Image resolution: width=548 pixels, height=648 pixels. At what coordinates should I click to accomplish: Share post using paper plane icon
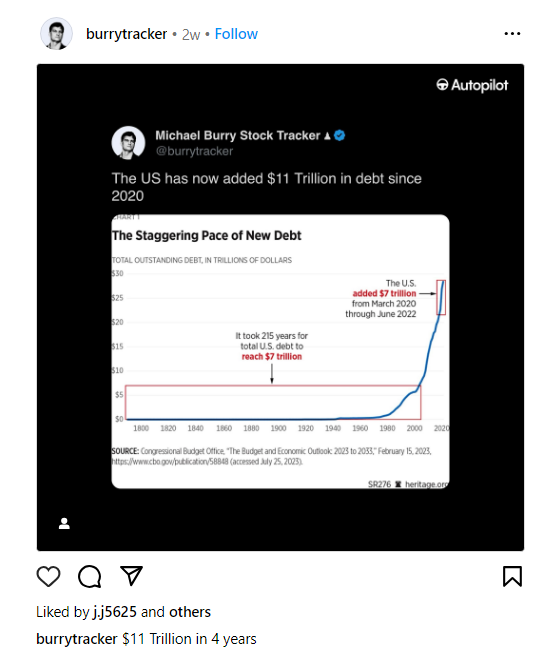131,575
